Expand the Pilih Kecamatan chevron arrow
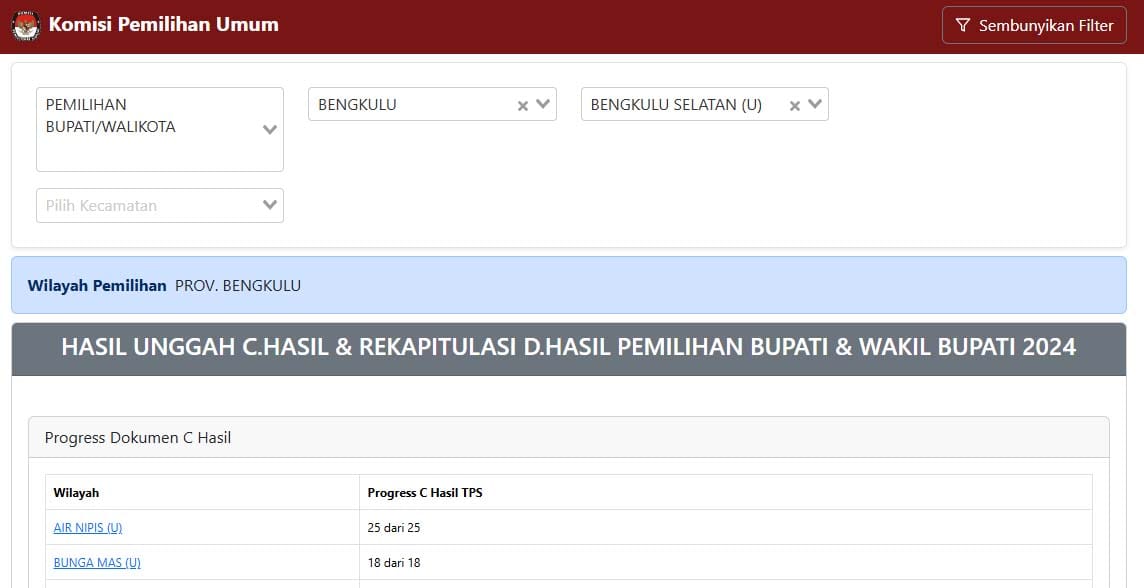1144x588 pixels. point(269,205)
